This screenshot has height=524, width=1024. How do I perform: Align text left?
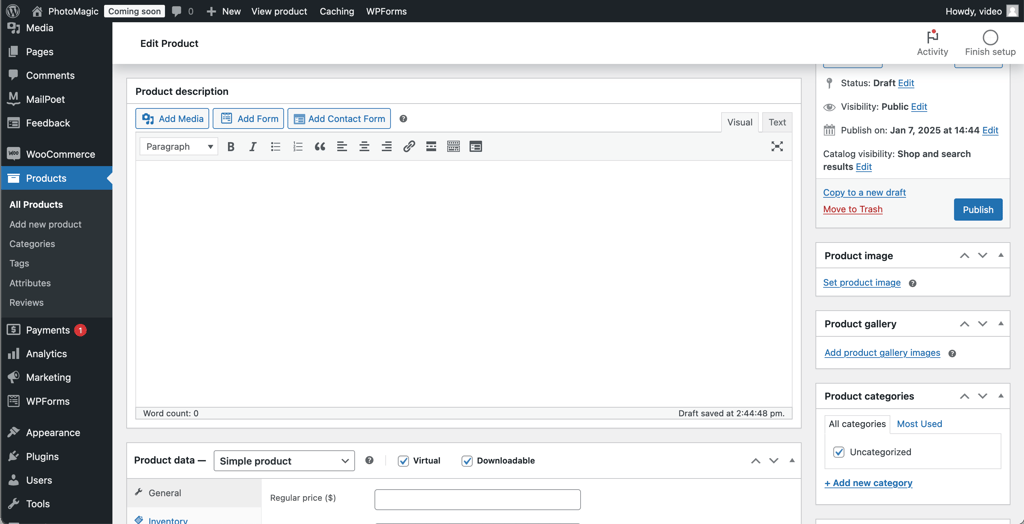click(x=342, y=147)
